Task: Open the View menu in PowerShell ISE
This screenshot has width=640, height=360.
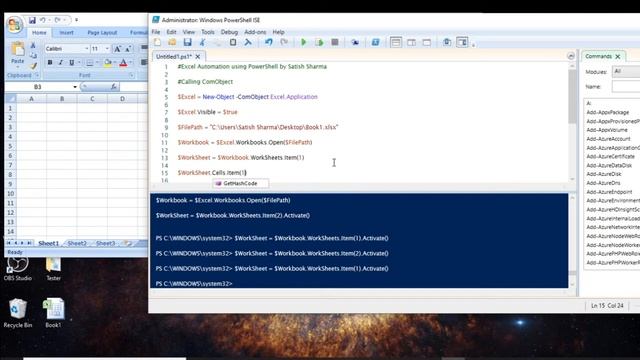Action: click(x=189, y=32)
